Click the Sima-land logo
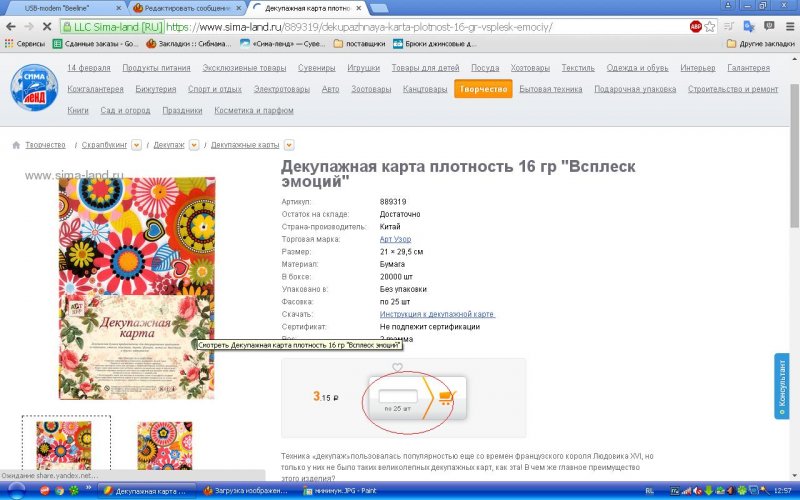The image size is (800, 500). pyautogui.click(x=35, y=89)
